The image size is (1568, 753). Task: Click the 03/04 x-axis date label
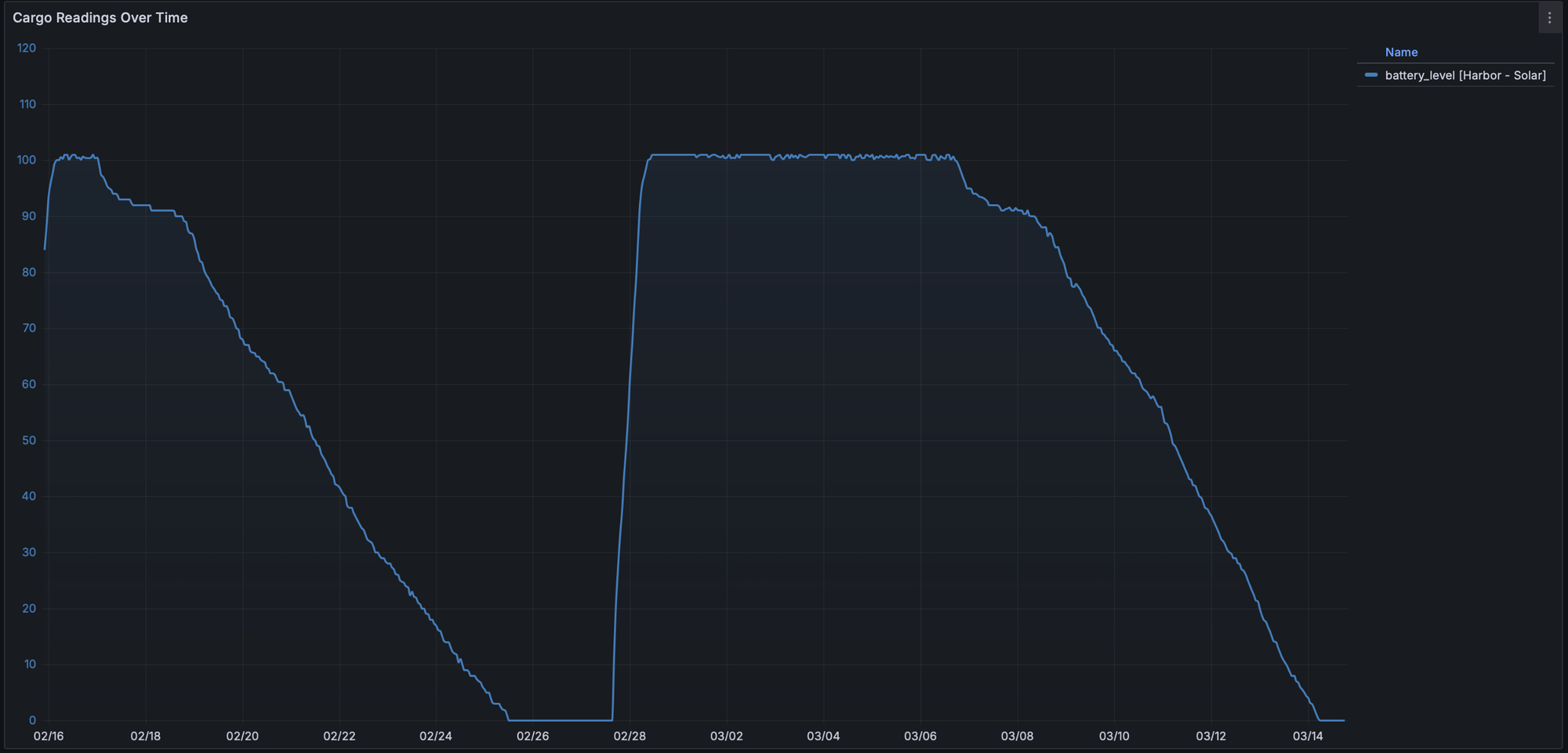point(823,736)
